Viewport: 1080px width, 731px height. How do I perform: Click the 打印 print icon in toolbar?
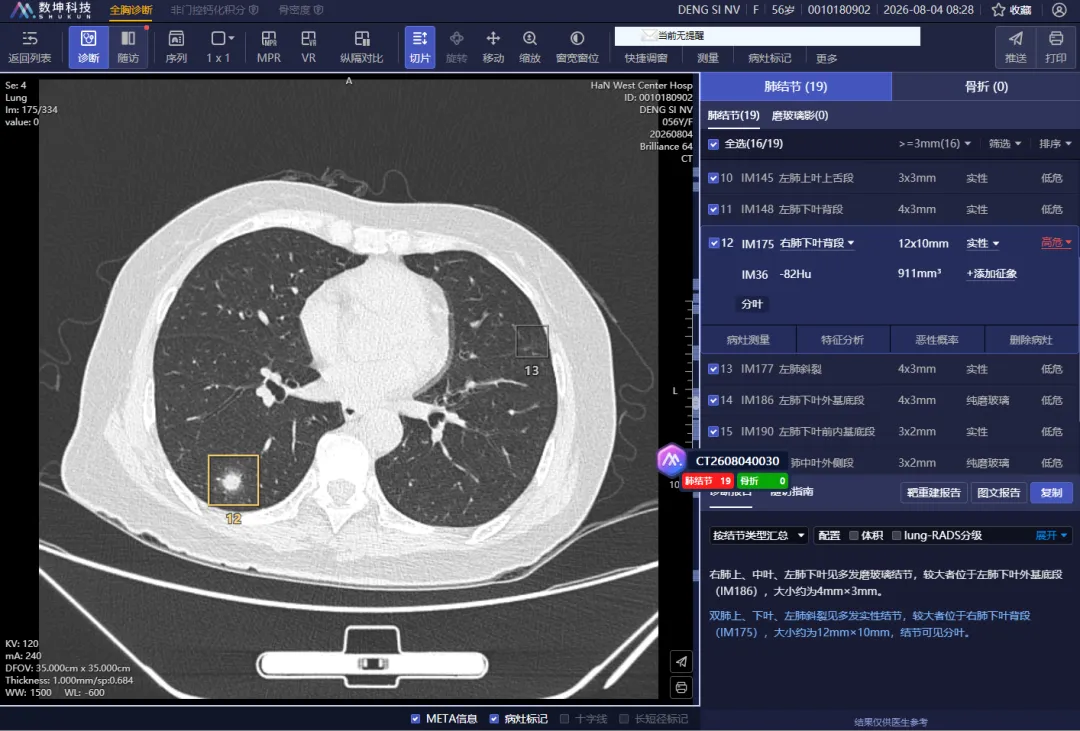[x=1055, y=47]
